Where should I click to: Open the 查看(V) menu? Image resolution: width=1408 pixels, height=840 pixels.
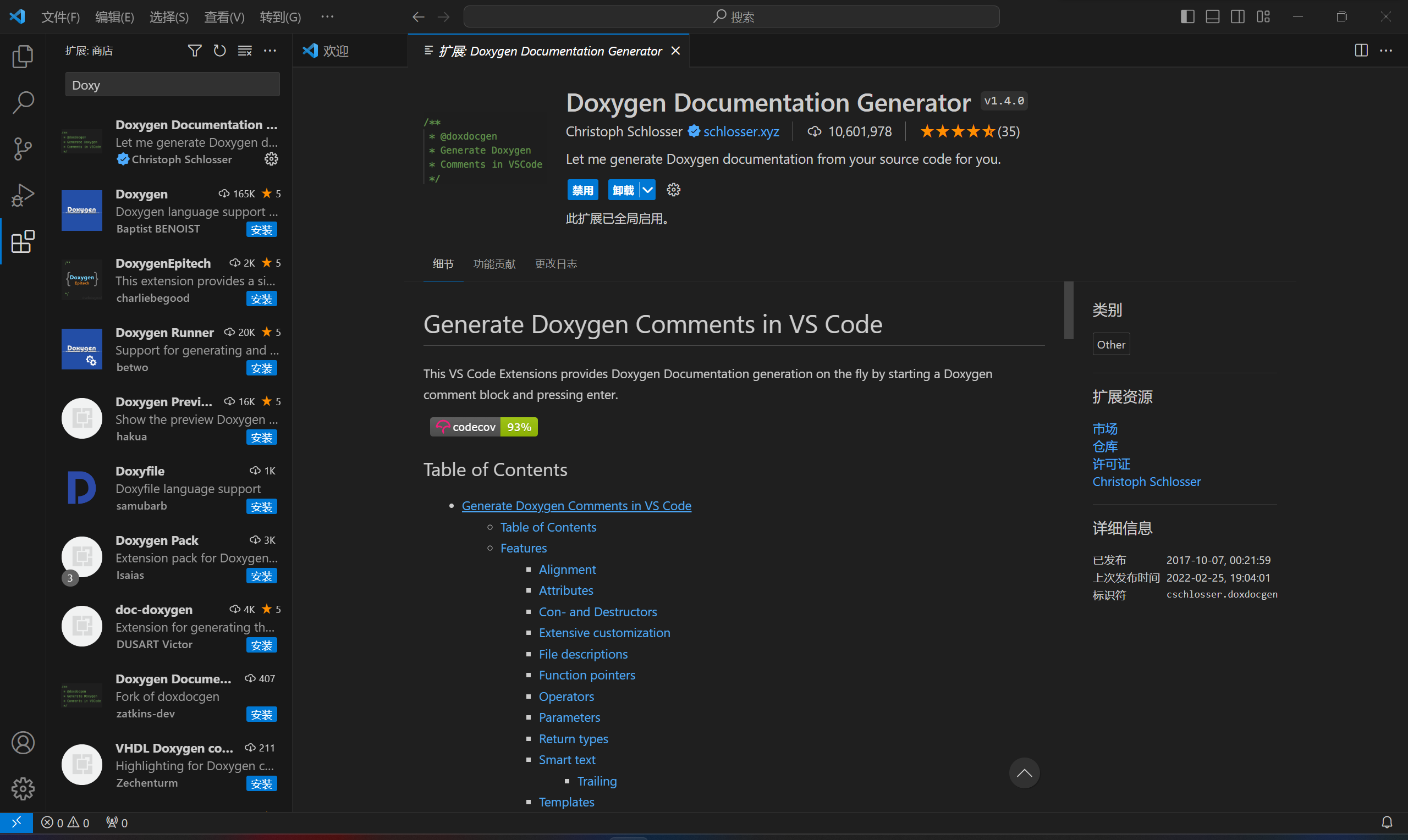tap(224, 17)
